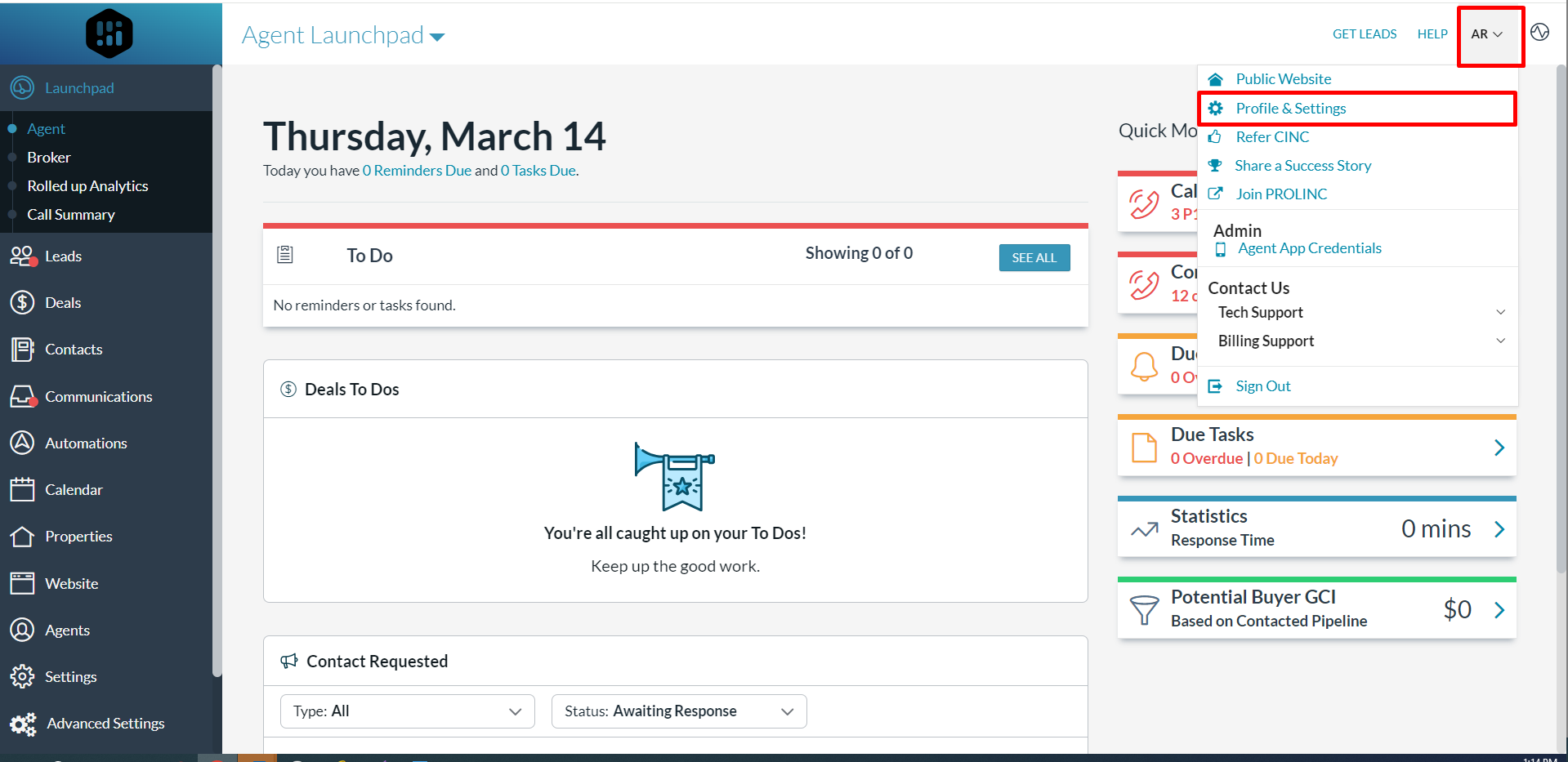
Task: Expand the Agent Launchpad dropdown
Action: click(438, 37)
